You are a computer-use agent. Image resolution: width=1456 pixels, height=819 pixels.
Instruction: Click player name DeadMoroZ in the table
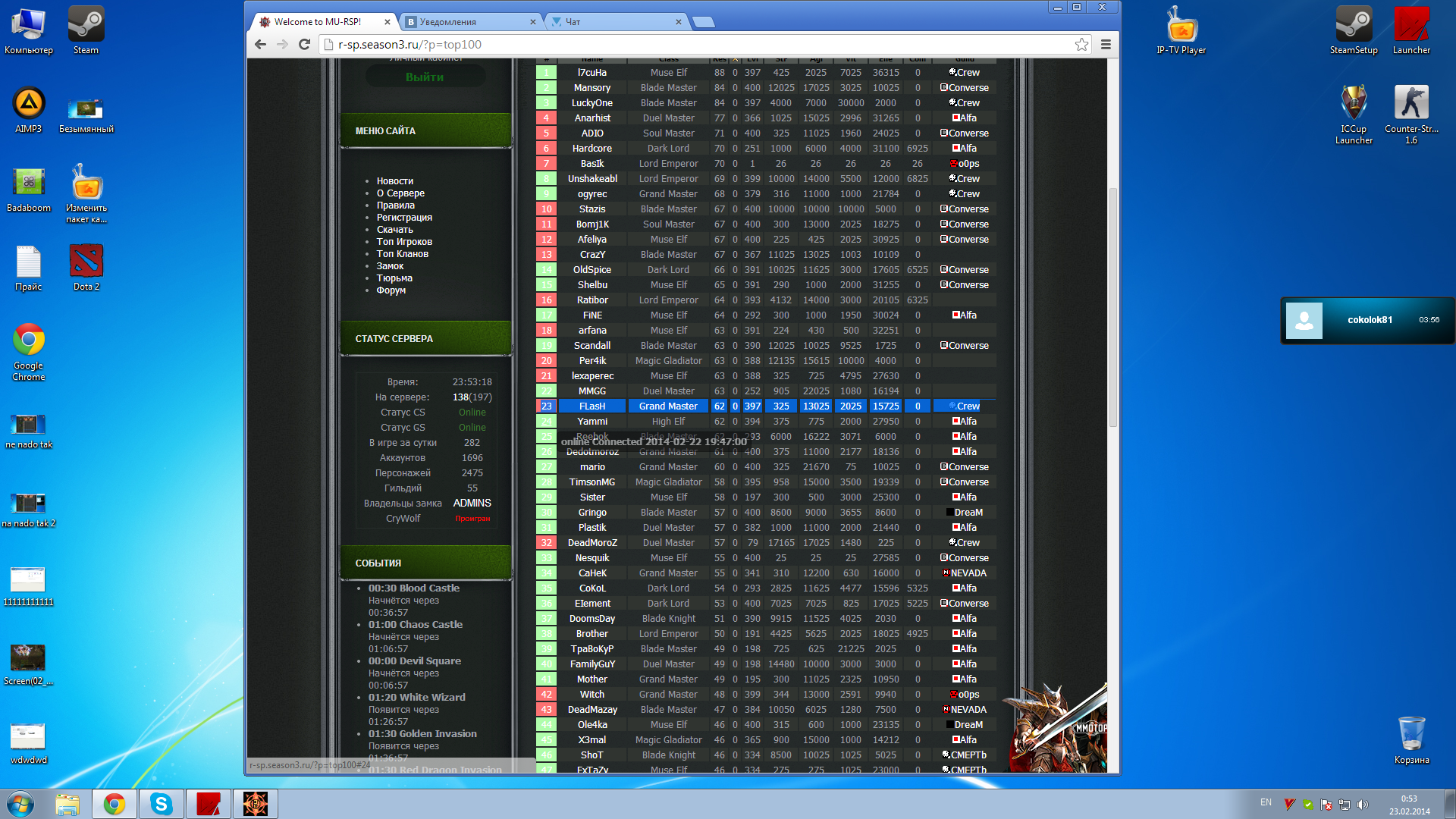click(x=592, y=543)
